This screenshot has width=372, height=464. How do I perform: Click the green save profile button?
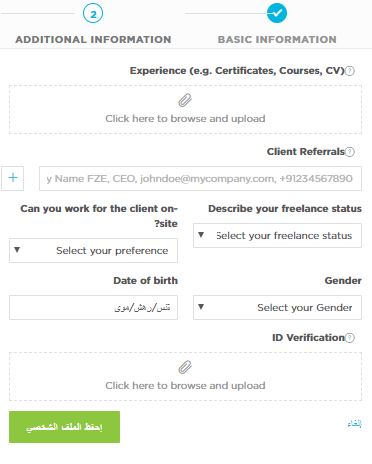64,427
